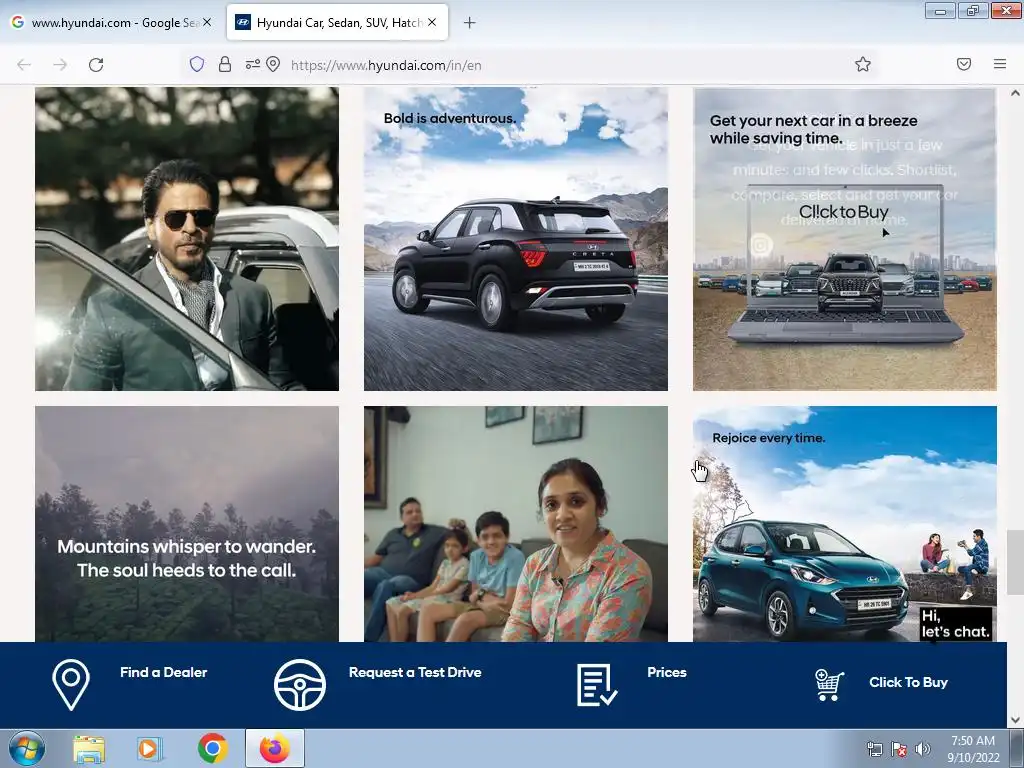Click the scrollbar up arrow
Image resolution: width=1024 pixels, height=768 pixels.
click(x=1015, y=93)
